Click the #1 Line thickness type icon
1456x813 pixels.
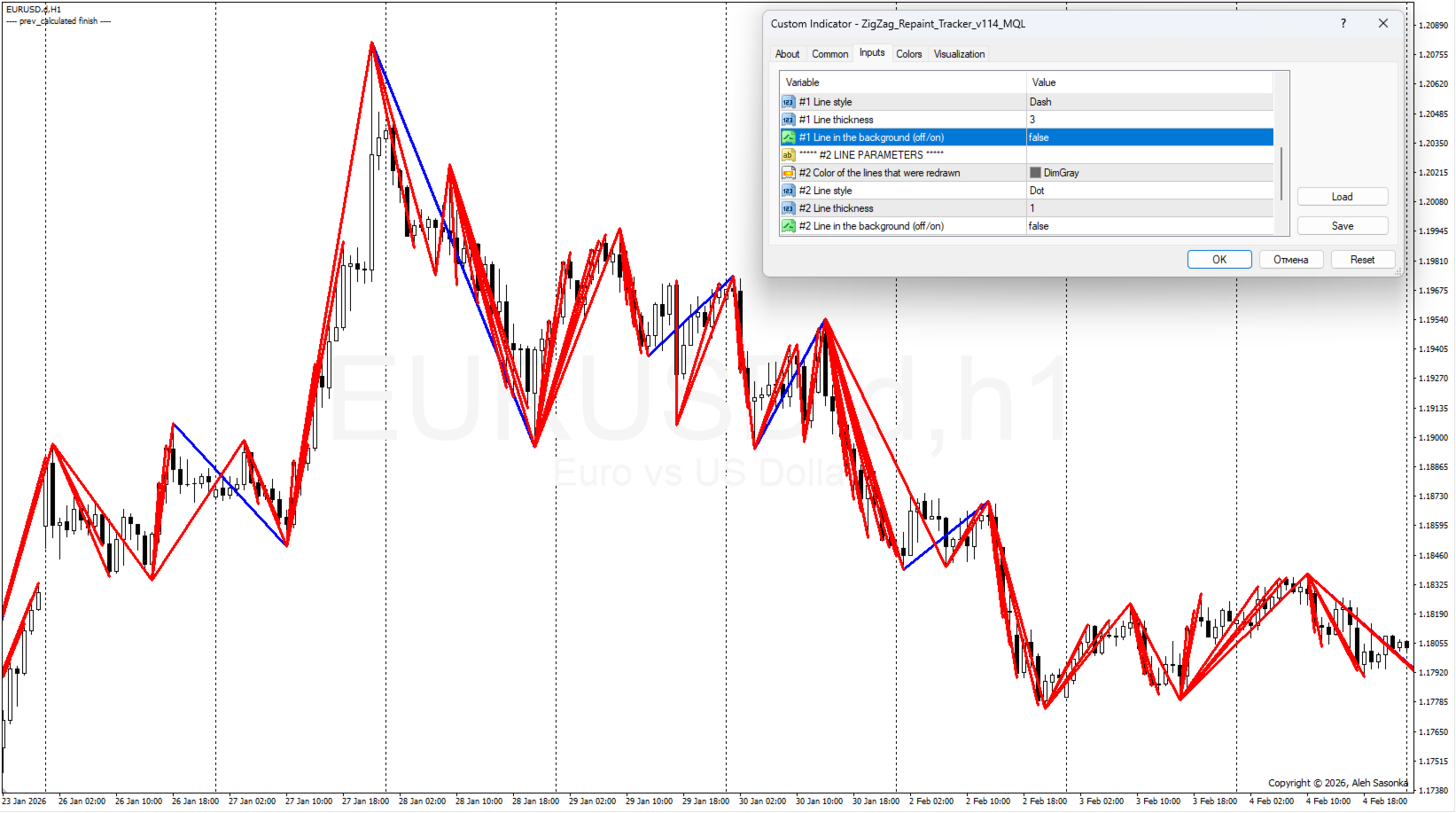click(788, 120)
